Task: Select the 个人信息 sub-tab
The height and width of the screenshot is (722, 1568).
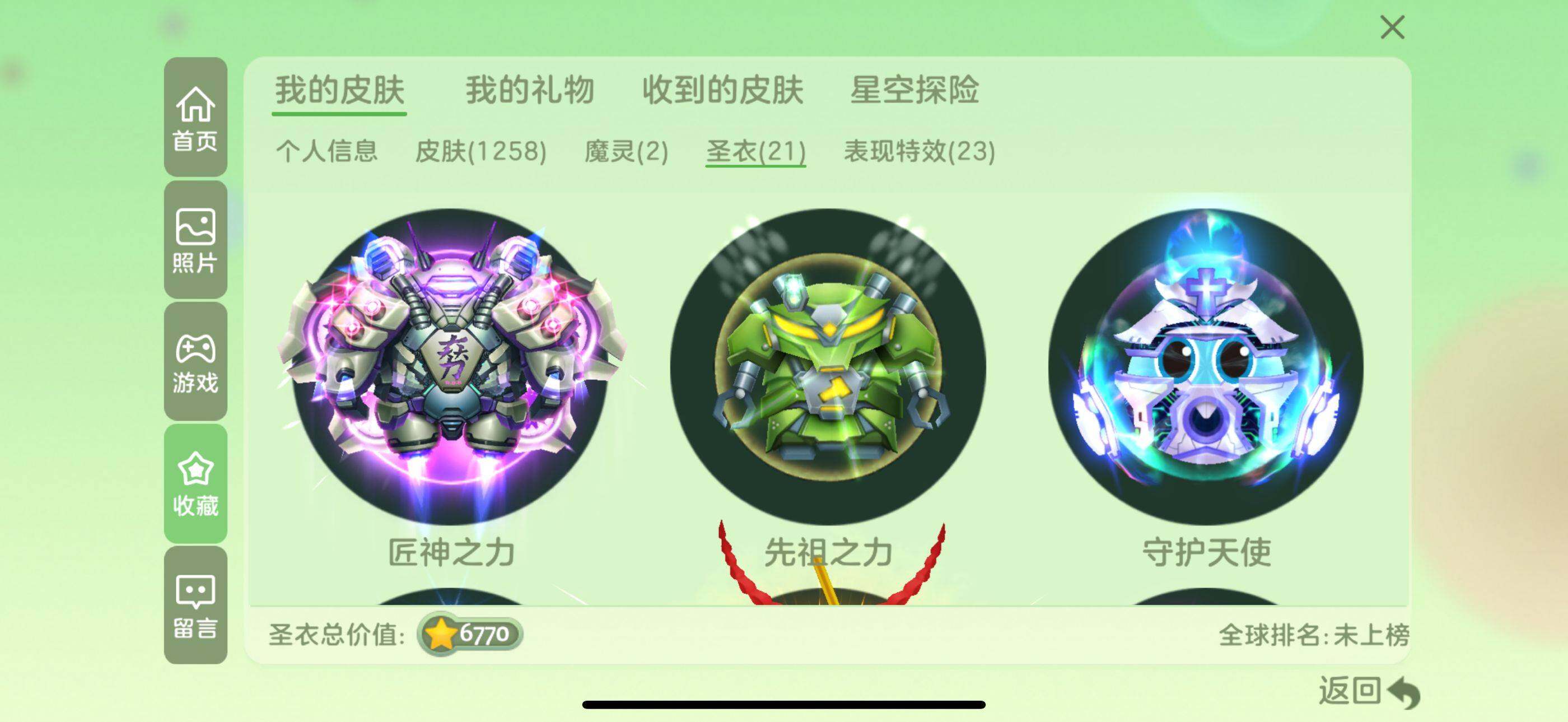Action: (327, 151)
